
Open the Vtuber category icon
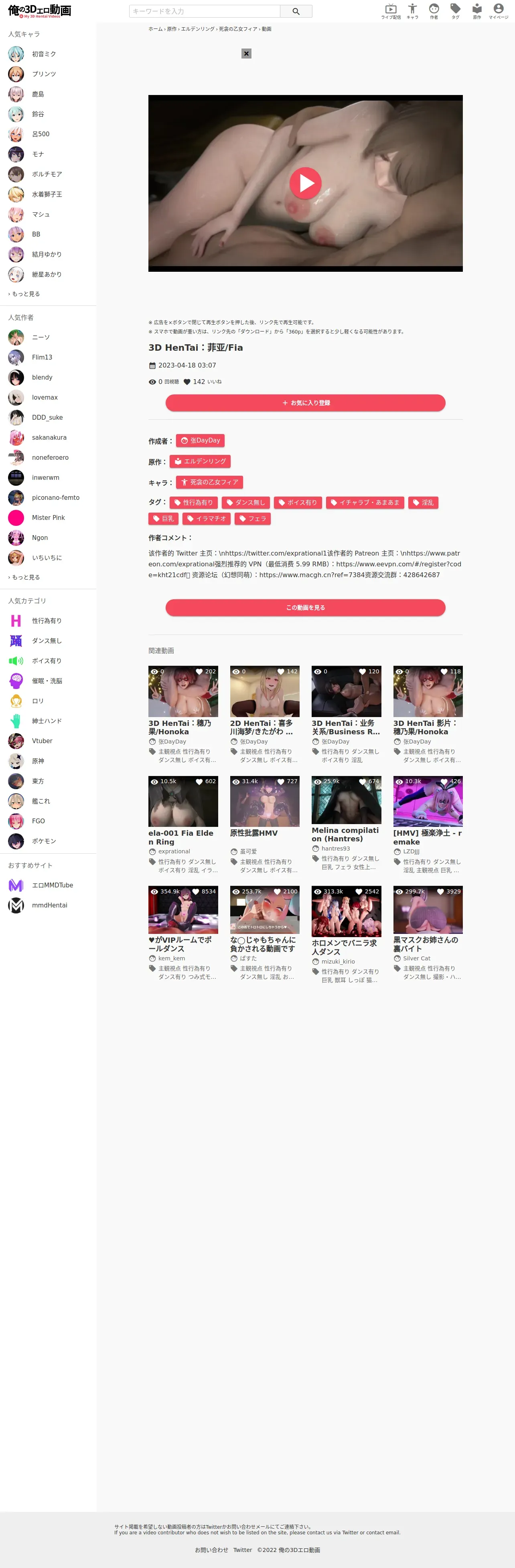point(16,741)
